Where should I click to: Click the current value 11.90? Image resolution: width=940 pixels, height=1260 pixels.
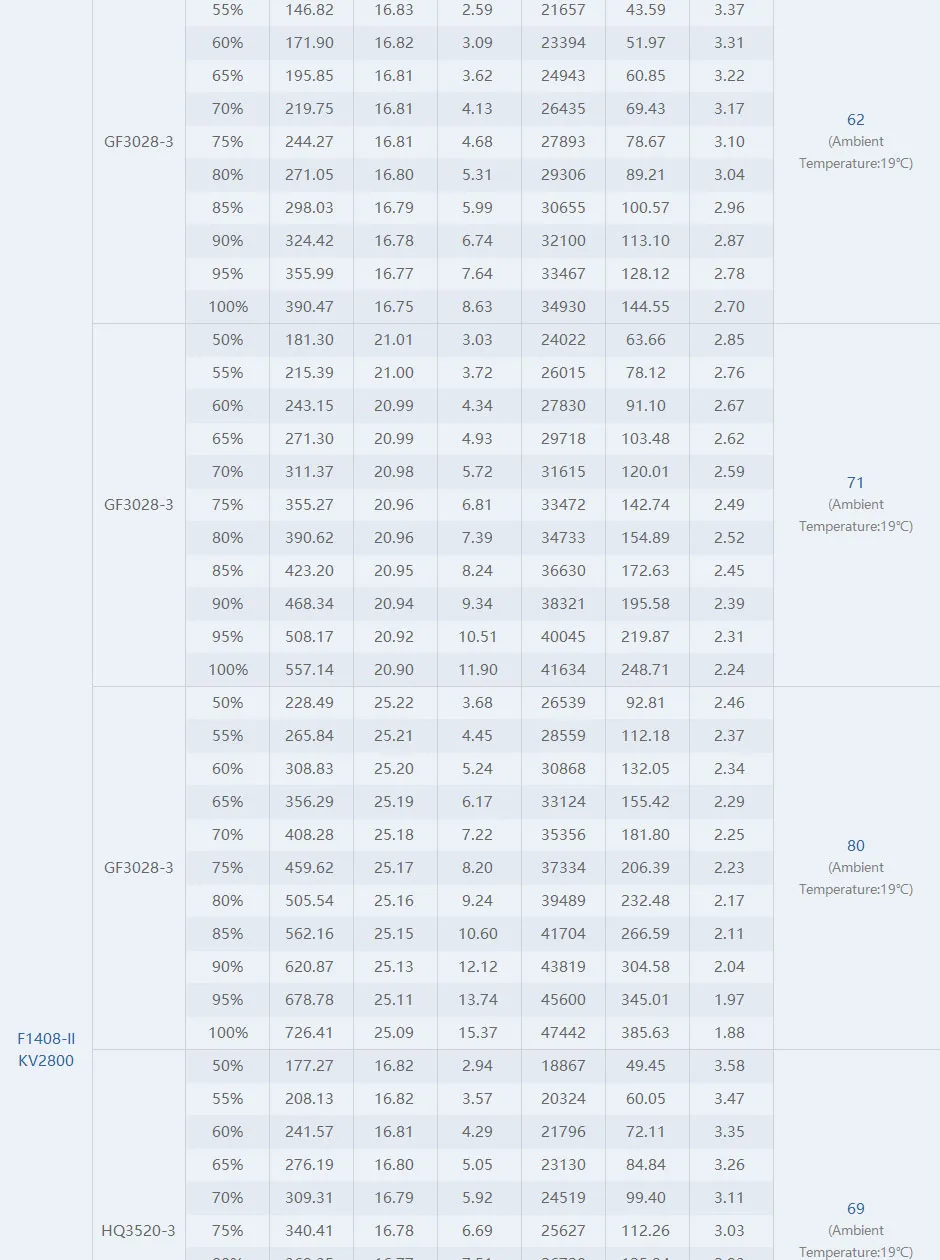[x=478, y=669]
